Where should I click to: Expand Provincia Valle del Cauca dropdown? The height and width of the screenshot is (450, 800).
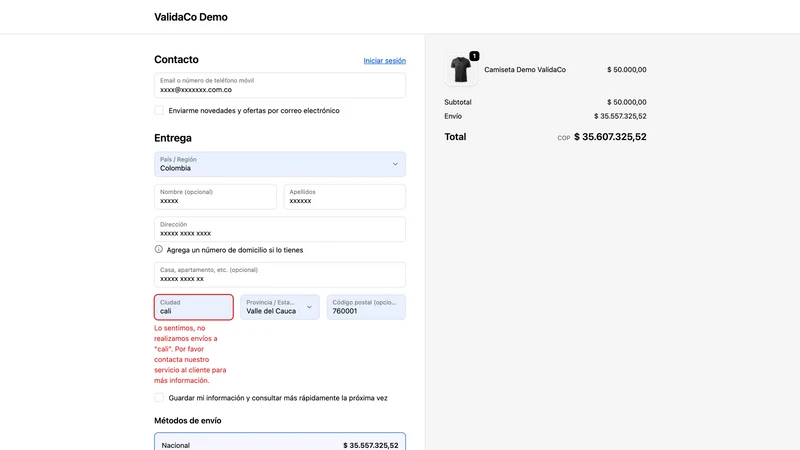coord(280,307)
